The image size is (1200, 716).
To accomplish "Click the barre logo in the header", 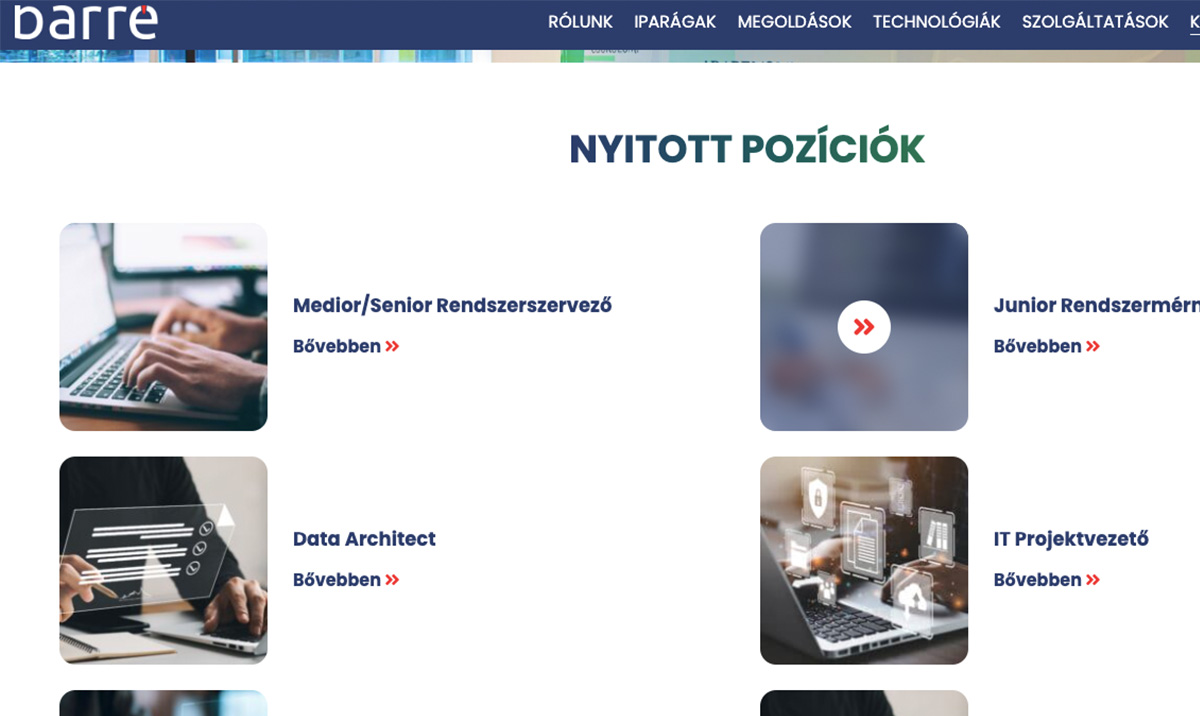I will click(x=85, y=22).
